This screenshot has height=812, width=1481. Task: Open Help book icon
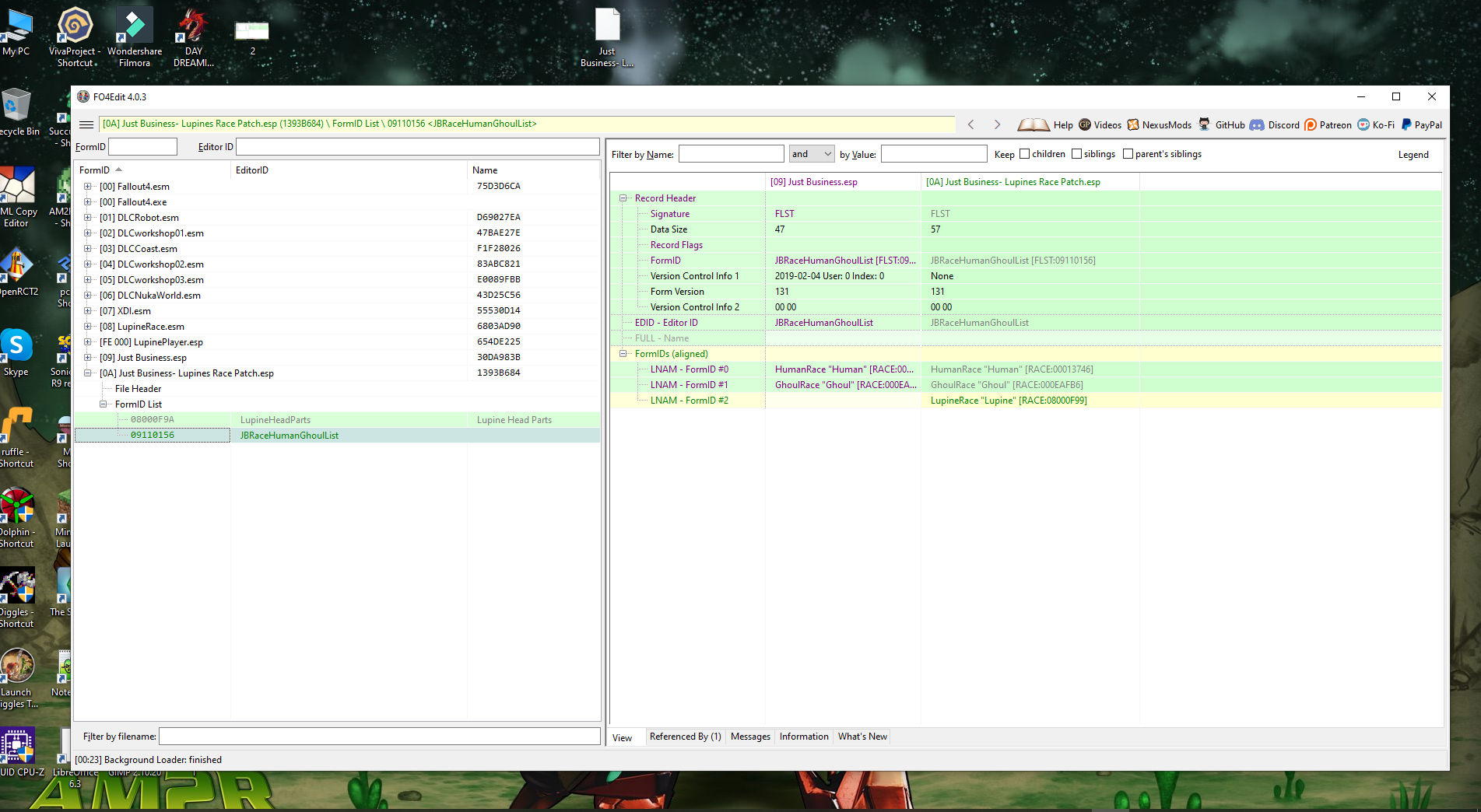tap(1034, 124)
